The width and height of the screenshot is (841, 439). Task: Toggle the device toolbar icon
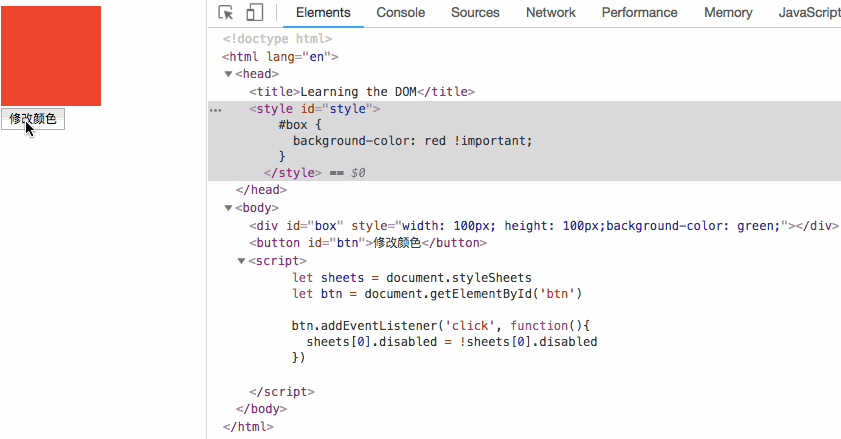[254, 13]
